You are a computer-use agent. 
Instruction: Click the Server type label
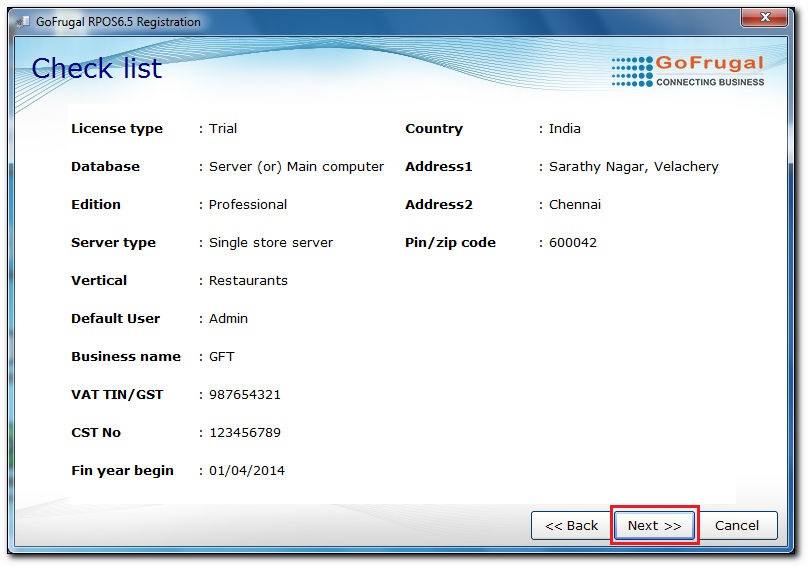point(113,243)
